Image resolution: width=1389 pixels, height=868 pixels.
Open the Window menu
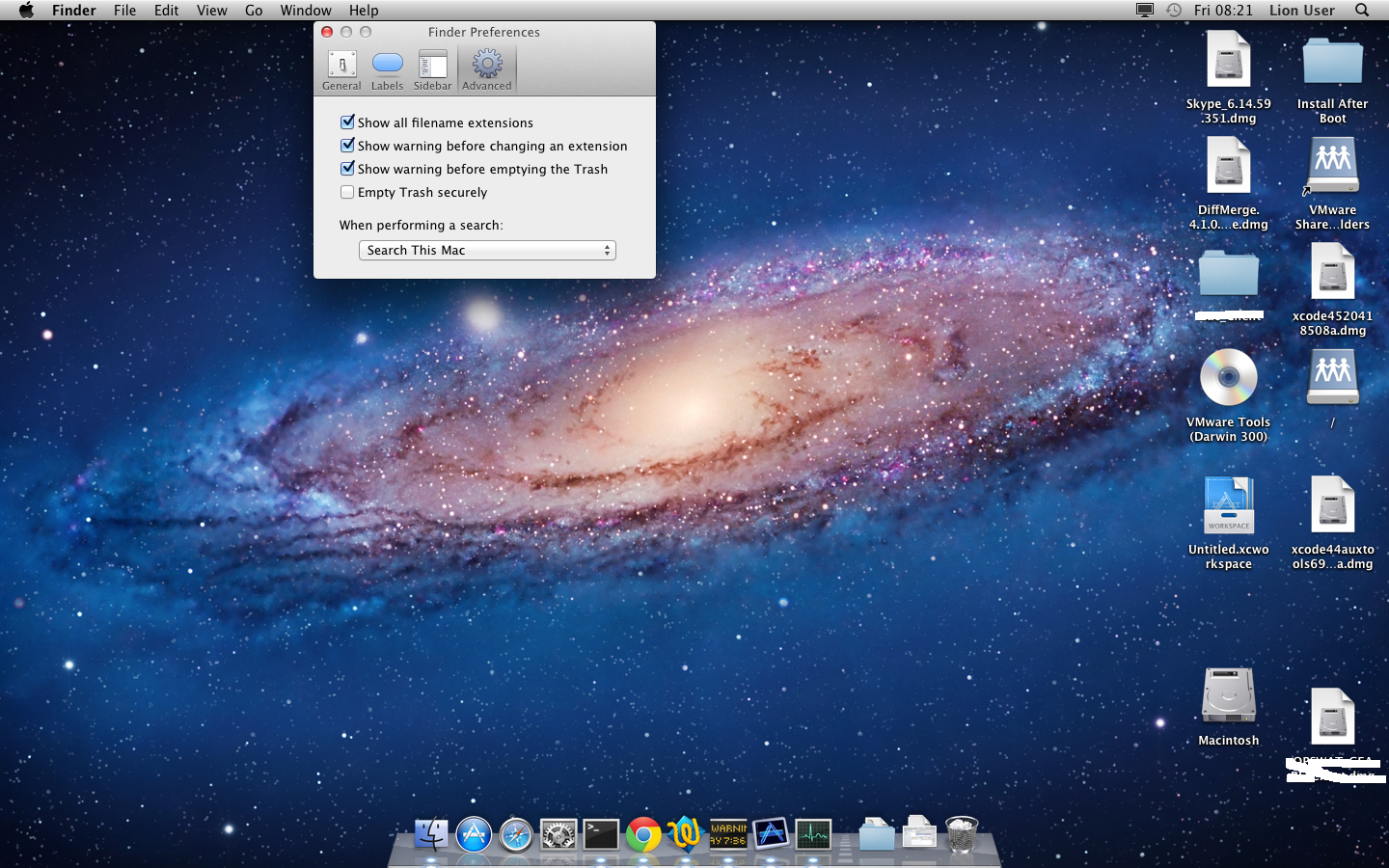(x=306, y=10)
